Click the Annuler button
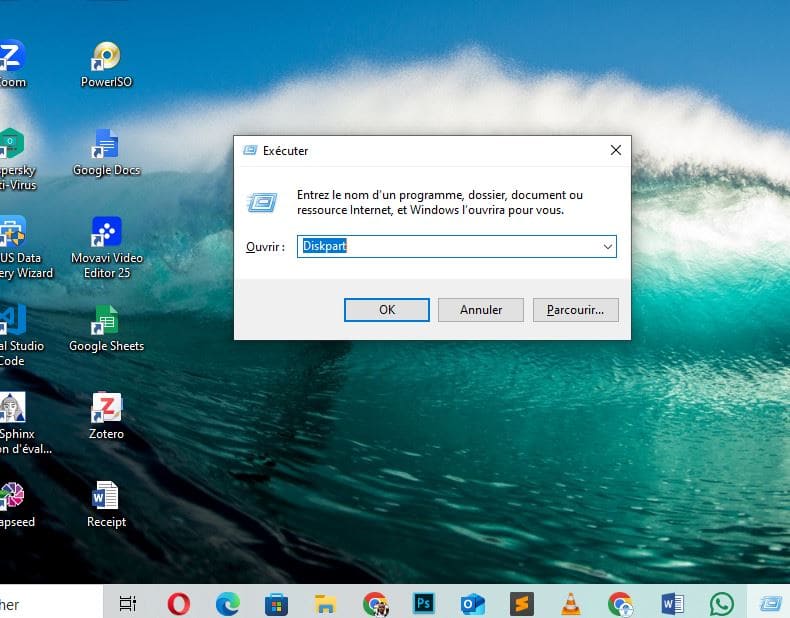Viewport: 790px width, 618px height. click(481, 310)
